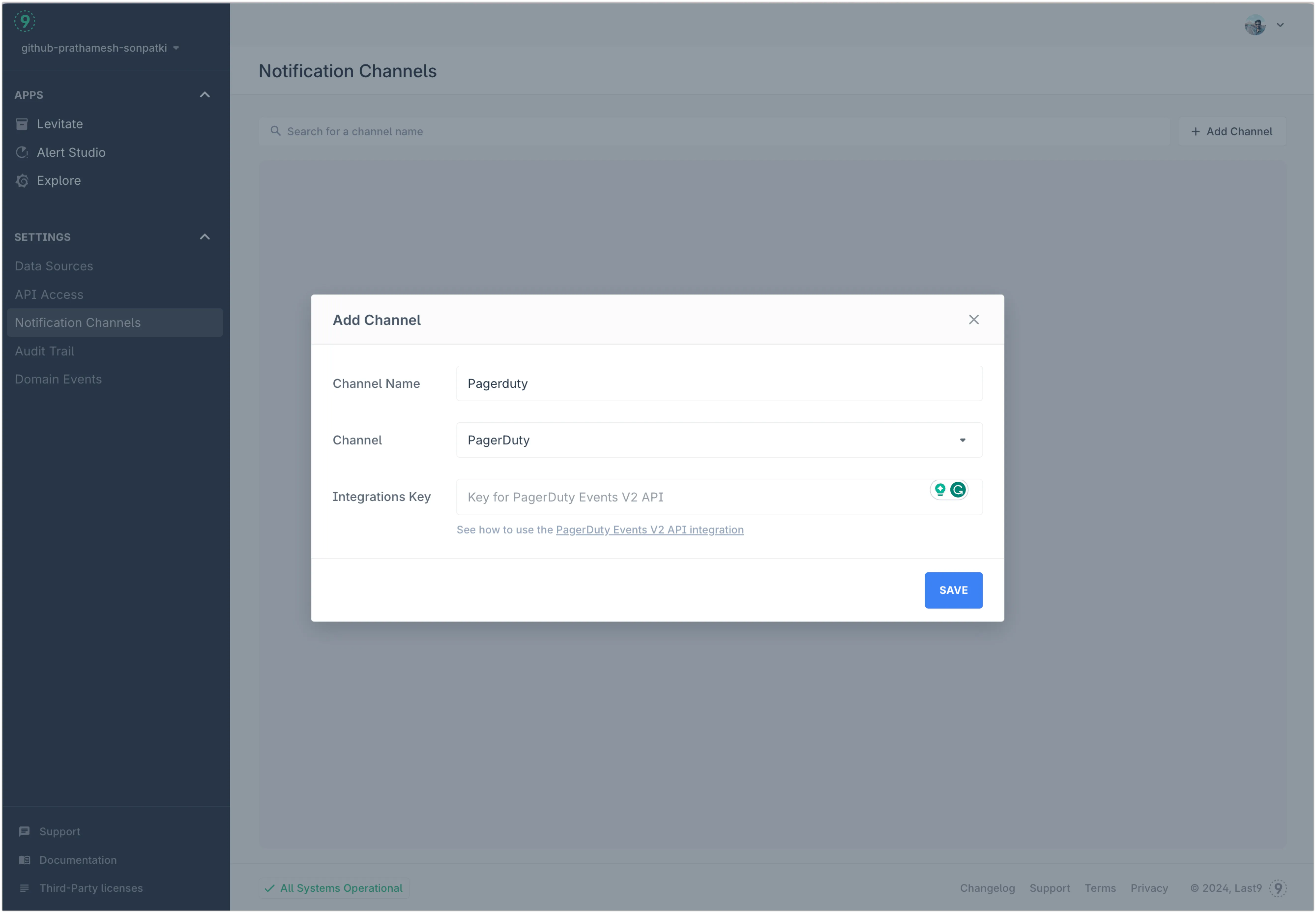
Task: Select Notification Channels in sidebar
Action: (115, 323)
